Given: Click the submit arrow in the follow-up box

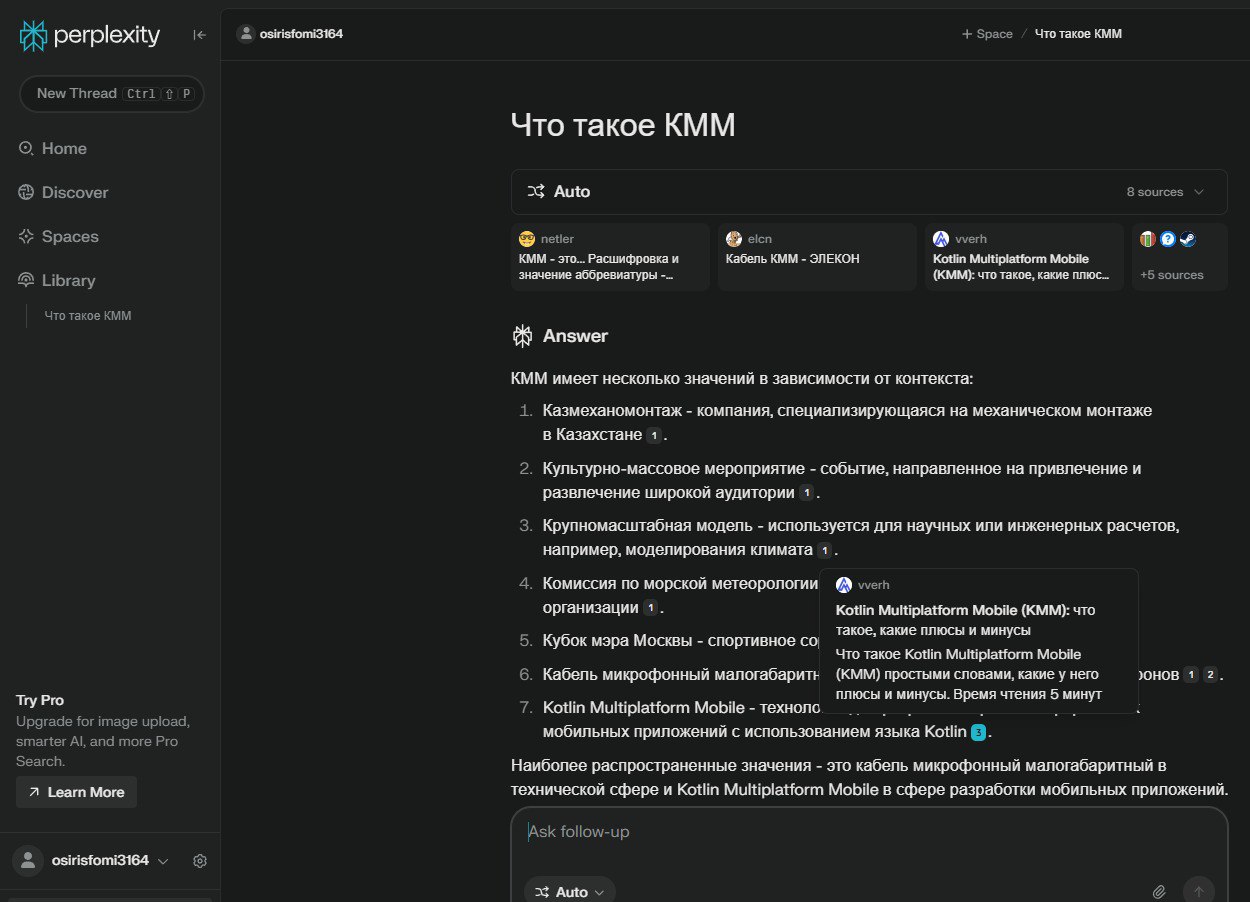Looking at the screenshot, I should pos(1198,890).
